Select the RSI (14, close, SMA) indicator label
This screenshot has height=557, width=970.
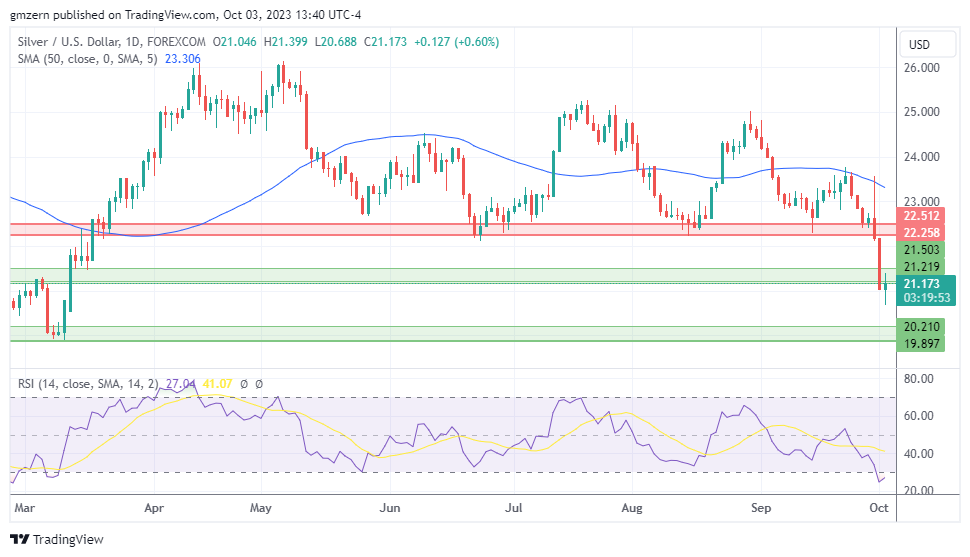point(87,384)
